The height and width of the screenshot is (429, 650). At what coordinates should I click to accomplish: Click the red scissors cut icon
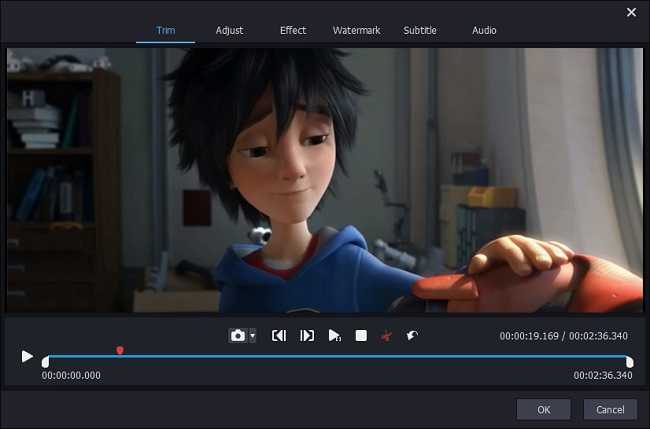(x=386, y=336)
